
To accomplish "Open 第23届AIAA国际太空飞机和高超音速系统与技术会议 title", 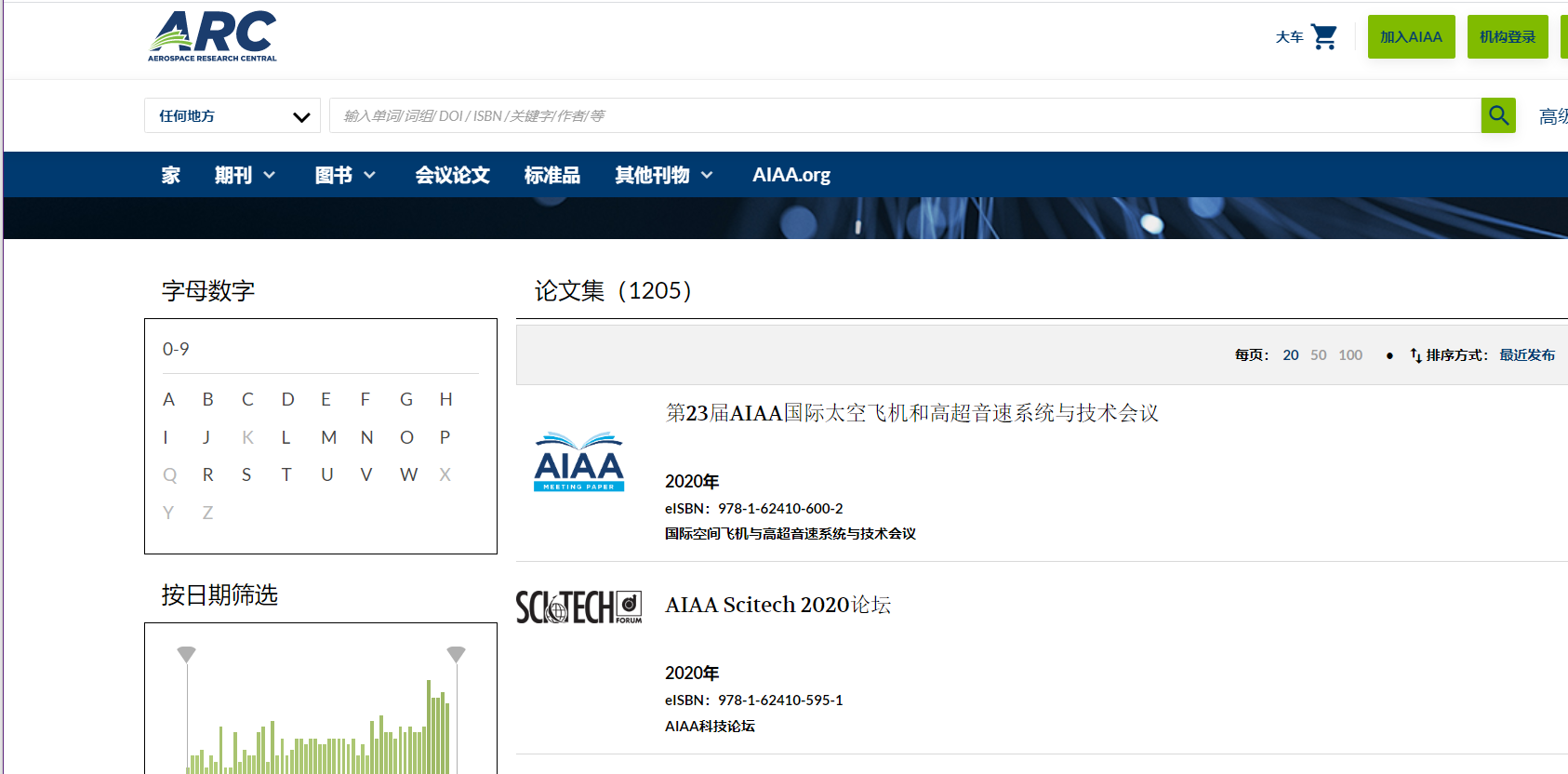I will 912,413.
